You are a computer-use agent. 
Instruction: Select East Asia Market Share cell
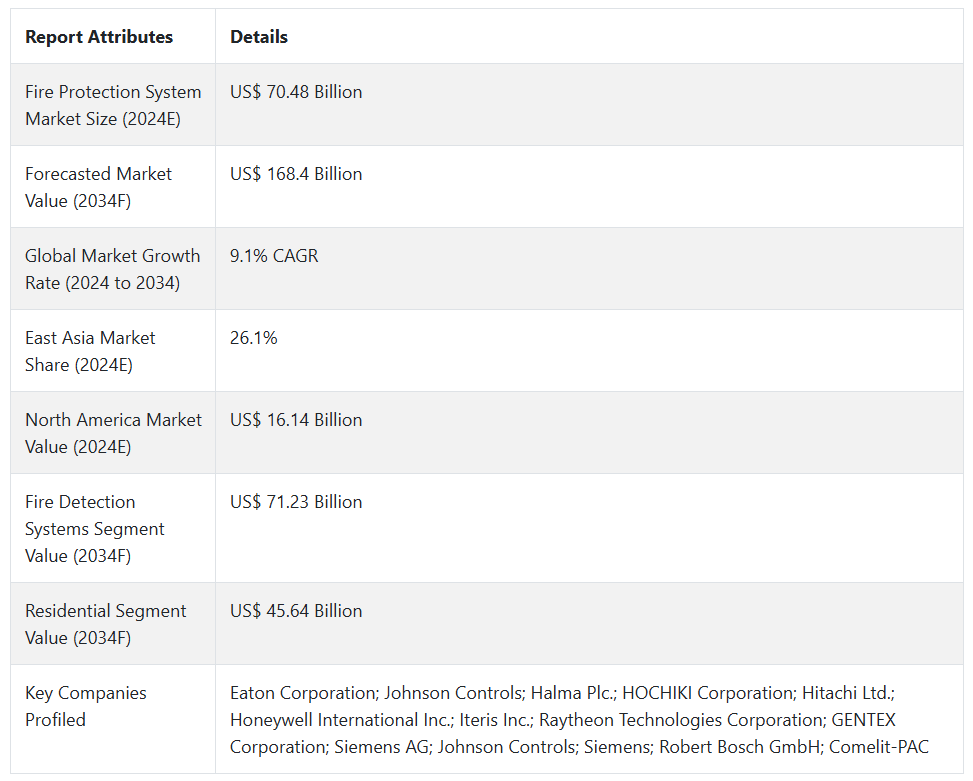pos(90,351)
